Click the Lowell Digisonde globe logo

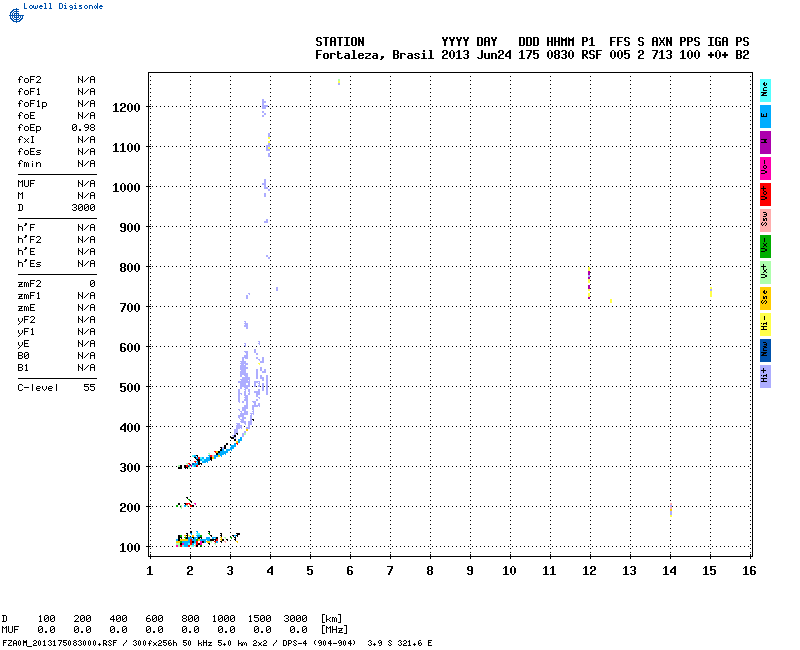click(x=14, y=14)
